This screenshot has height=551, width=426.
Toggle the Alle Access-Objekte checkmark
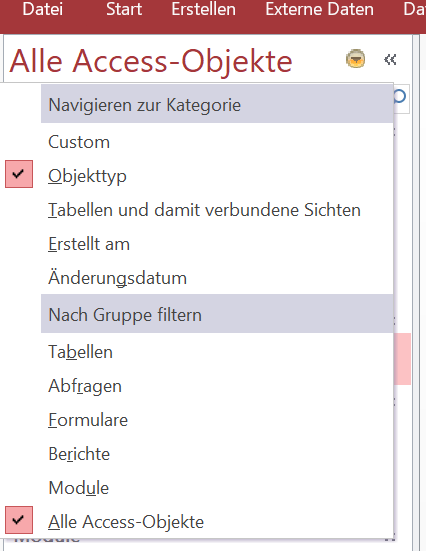19,520
